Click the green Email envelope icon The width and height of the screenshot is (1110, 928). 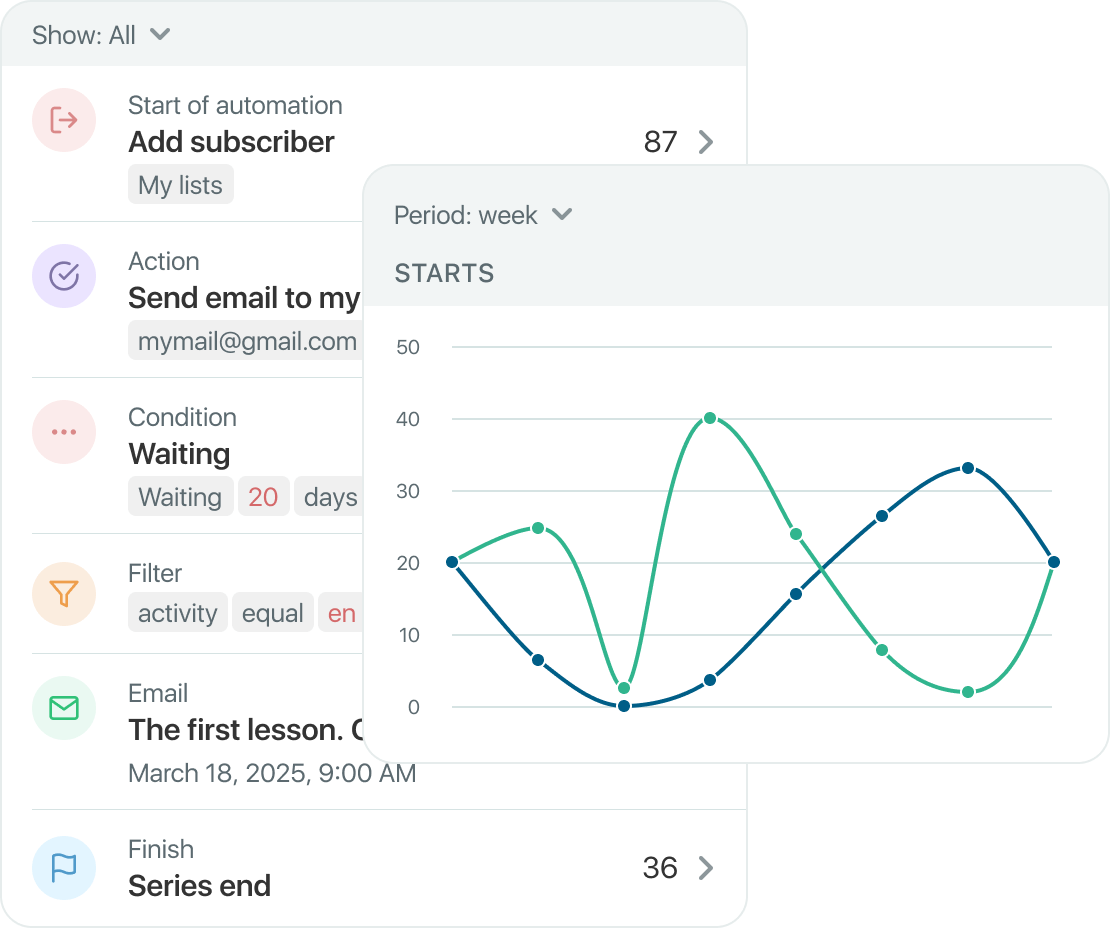click(x=64, y=709)
